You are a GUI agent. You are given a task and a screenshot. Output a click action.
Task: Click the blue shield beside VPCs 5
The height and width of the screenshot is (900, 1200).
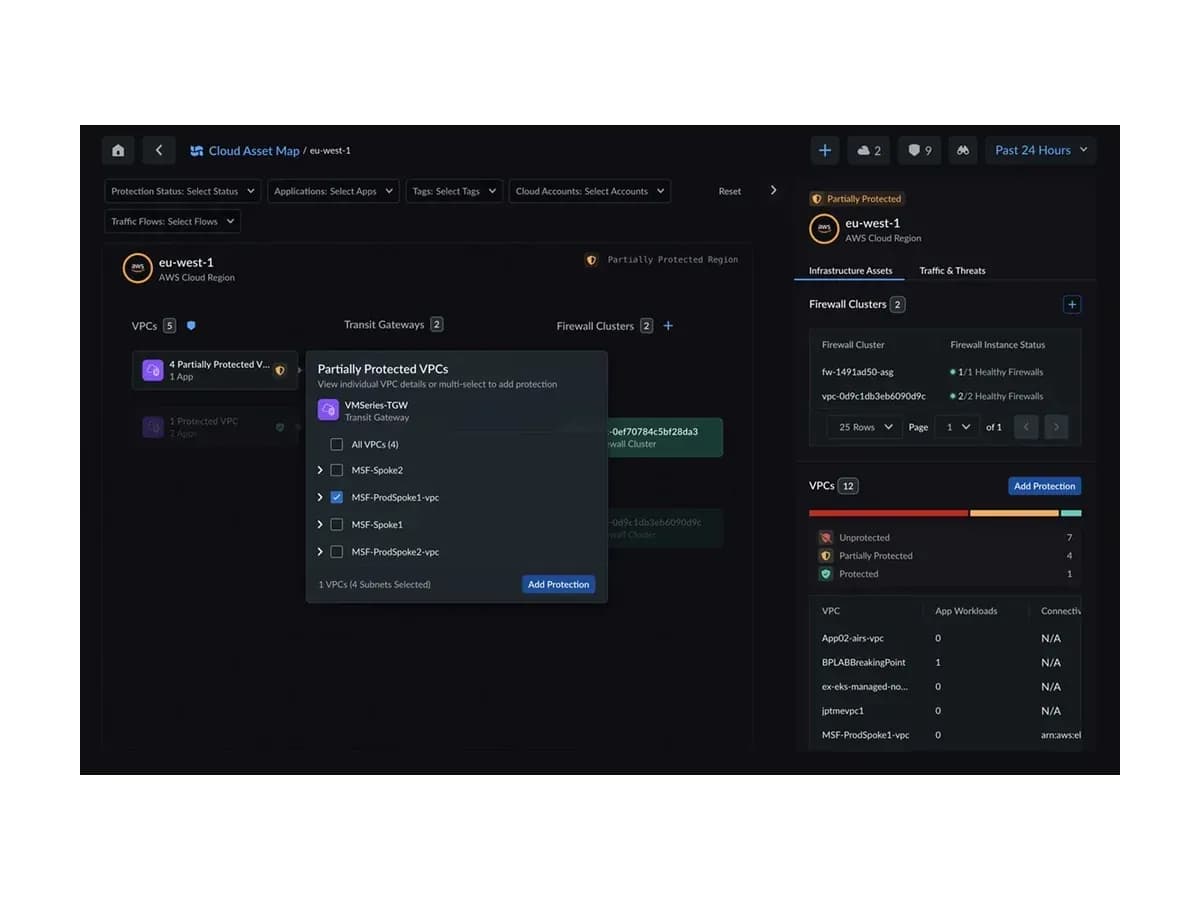(x=191, y=325)
